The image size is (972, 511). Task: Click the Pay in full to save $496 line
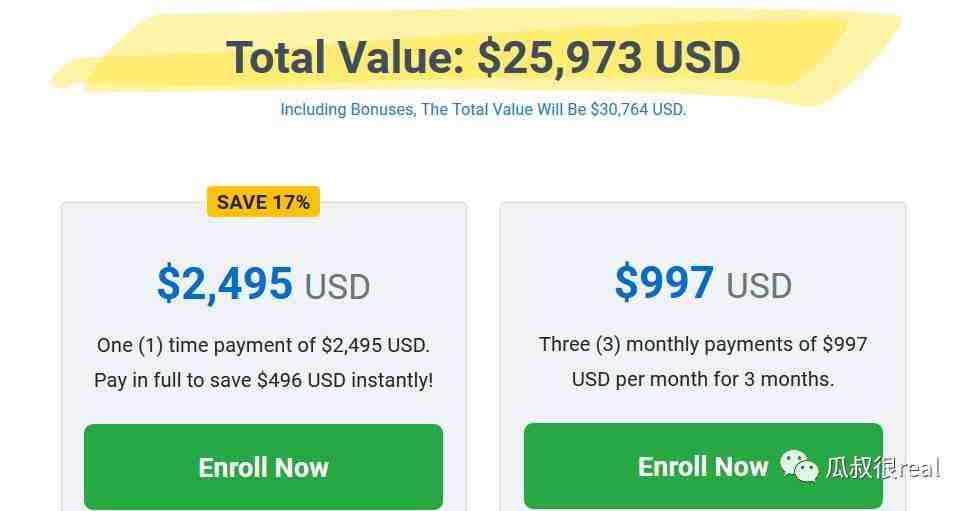pos(263,380)
